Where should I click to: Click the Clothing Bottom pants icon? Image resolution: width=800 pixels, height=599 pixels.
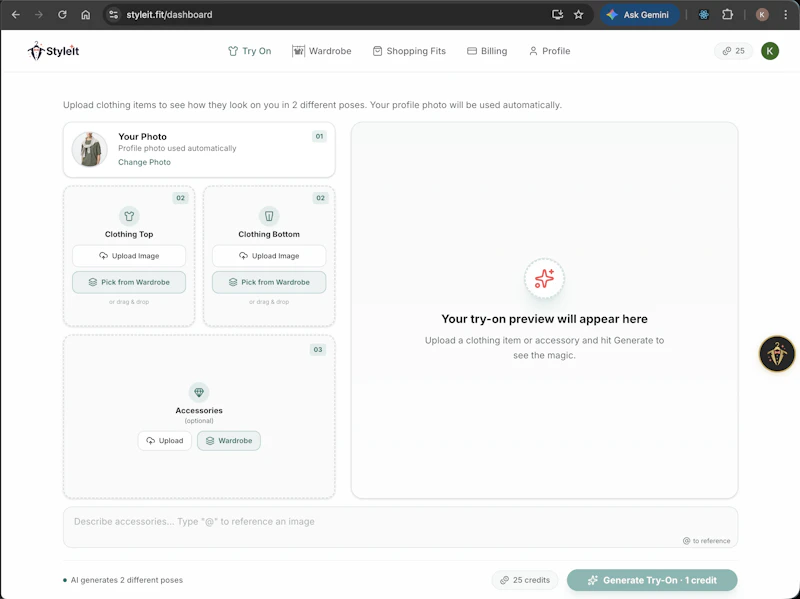(269, 216)
